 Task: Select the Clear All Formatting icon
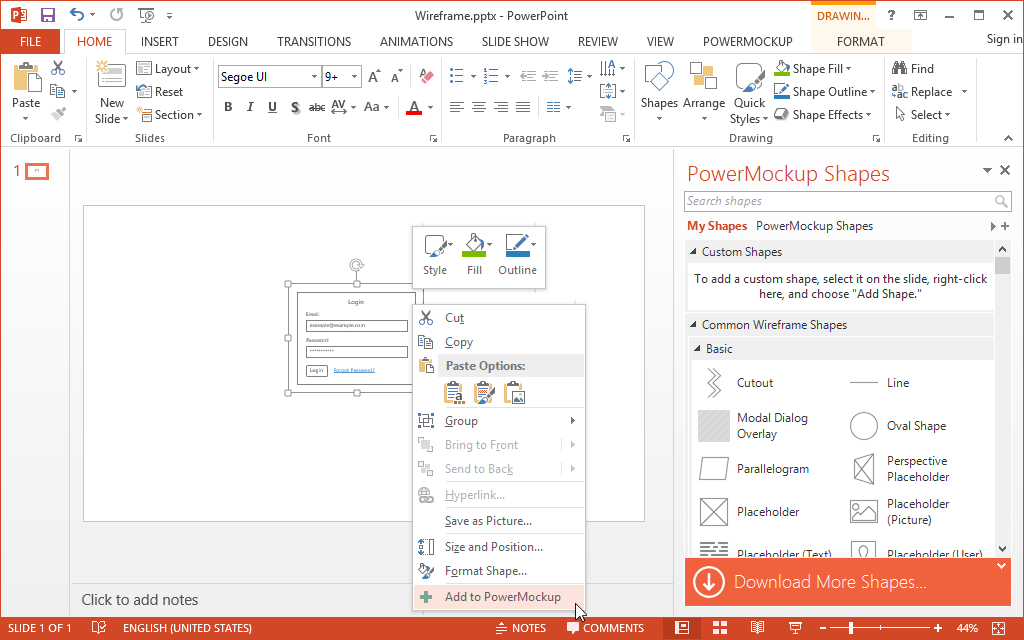pyautogui.click(x=427, y=77)
